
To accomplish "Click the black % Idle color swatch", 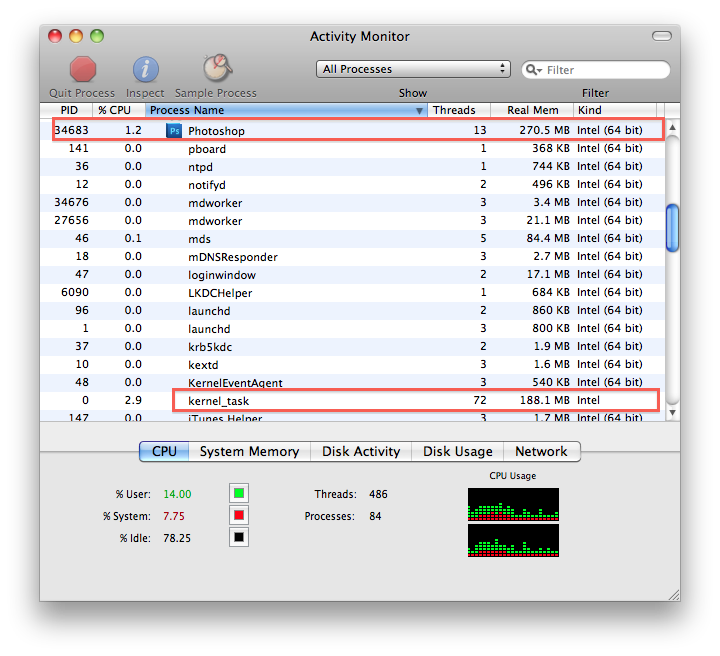I will coord(239,537).
